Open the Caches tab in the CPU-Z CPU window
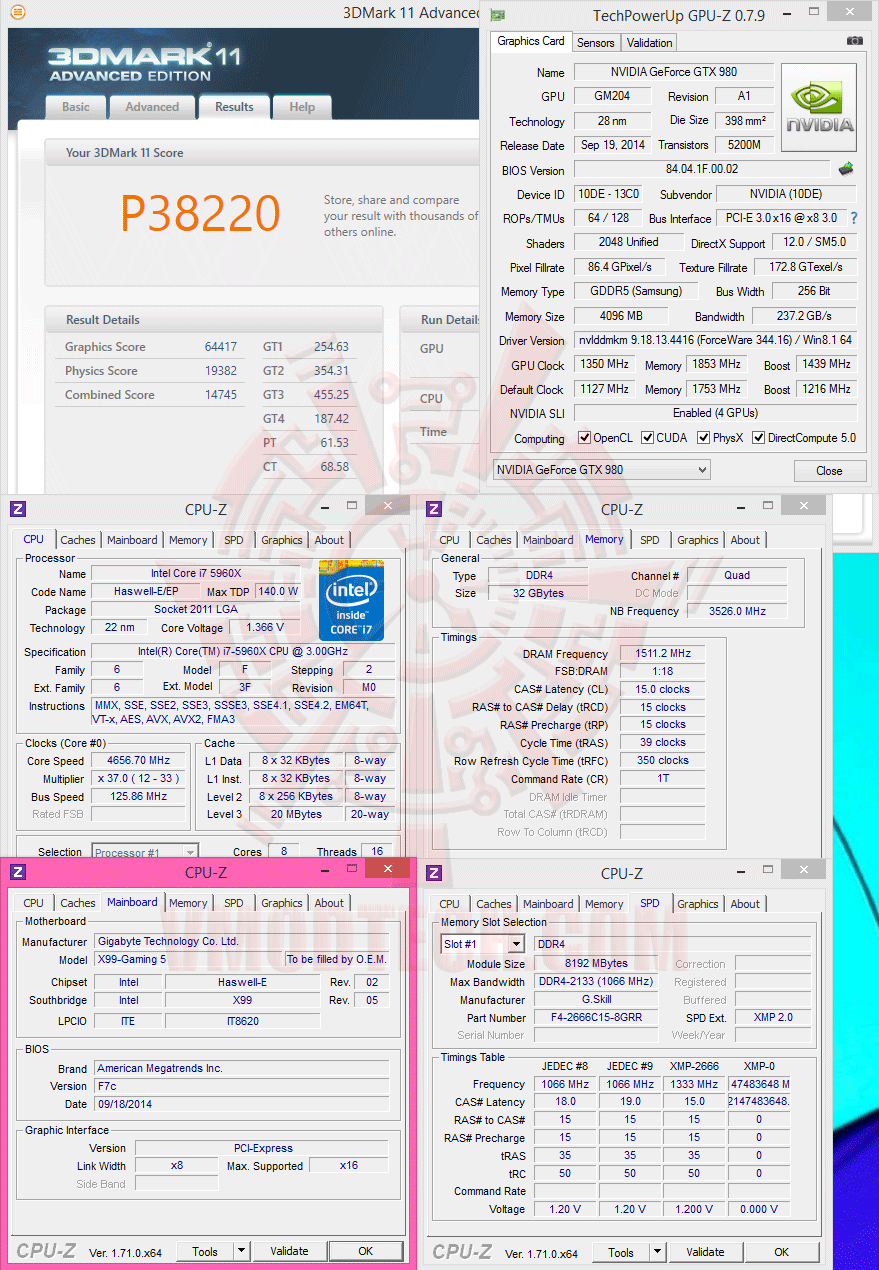879x1270 pixels. click(x=78, y=540)
